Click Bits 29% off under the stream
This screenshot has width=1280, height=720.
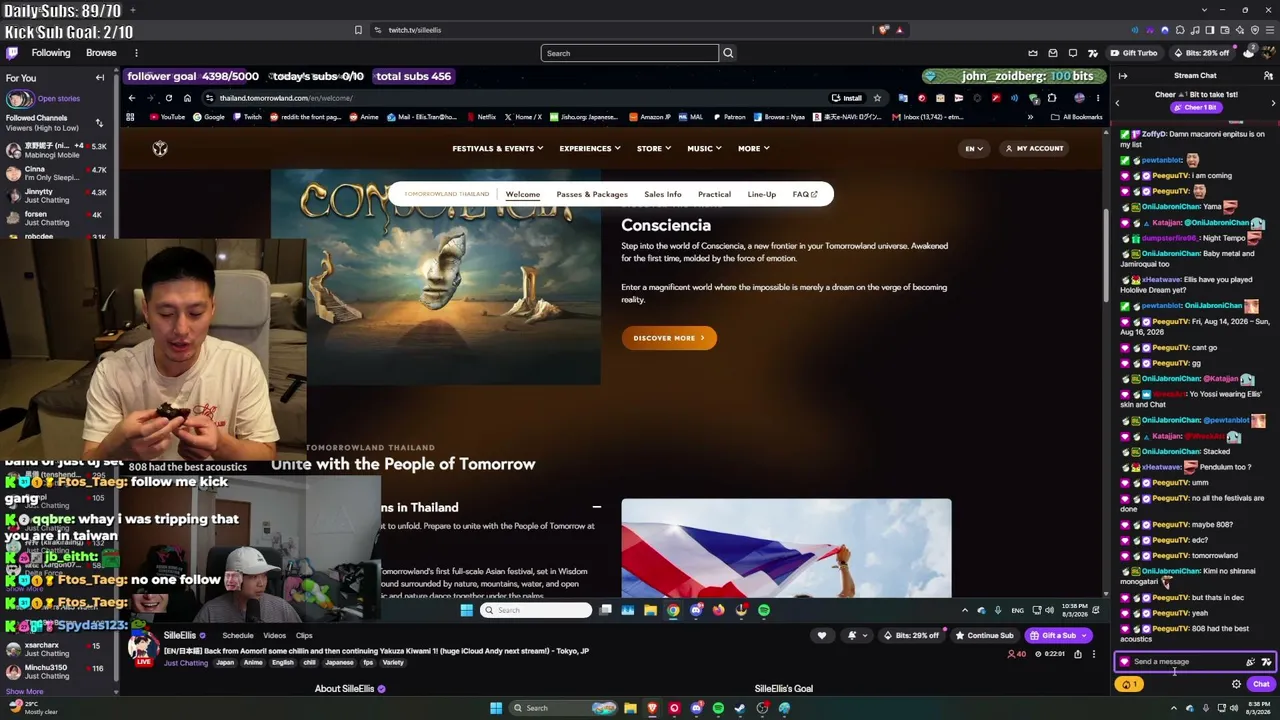coord(912,635)
